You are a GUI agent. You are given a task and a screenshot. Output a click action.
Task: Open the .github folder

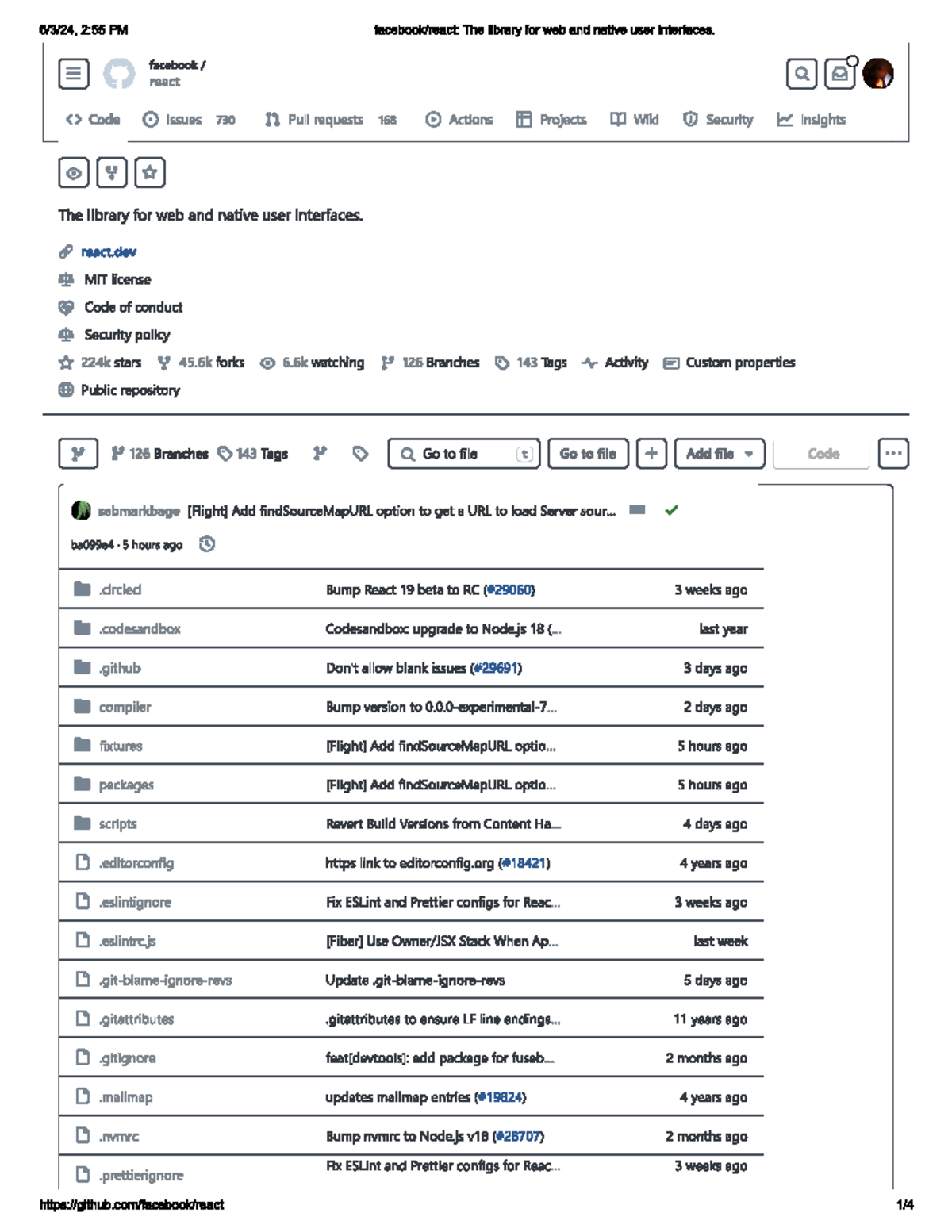pyautogui.click(x=120, y=668)
